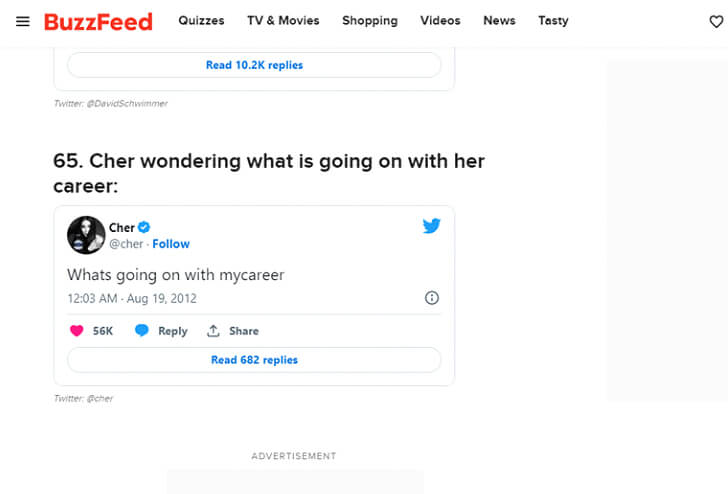
Task: Open the heart wishlist icon in header
Action: (x=716, y=21)
